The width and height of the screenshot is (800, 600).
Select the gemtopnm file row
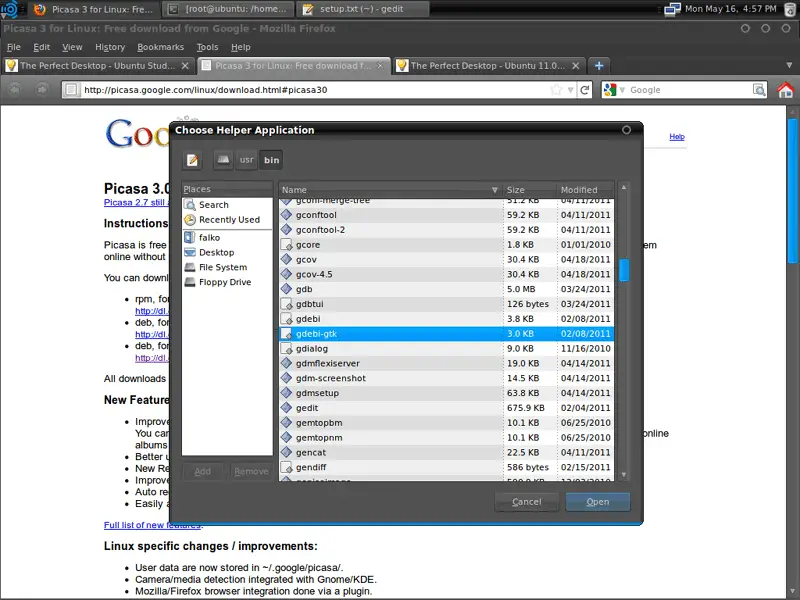coord(446,437)
